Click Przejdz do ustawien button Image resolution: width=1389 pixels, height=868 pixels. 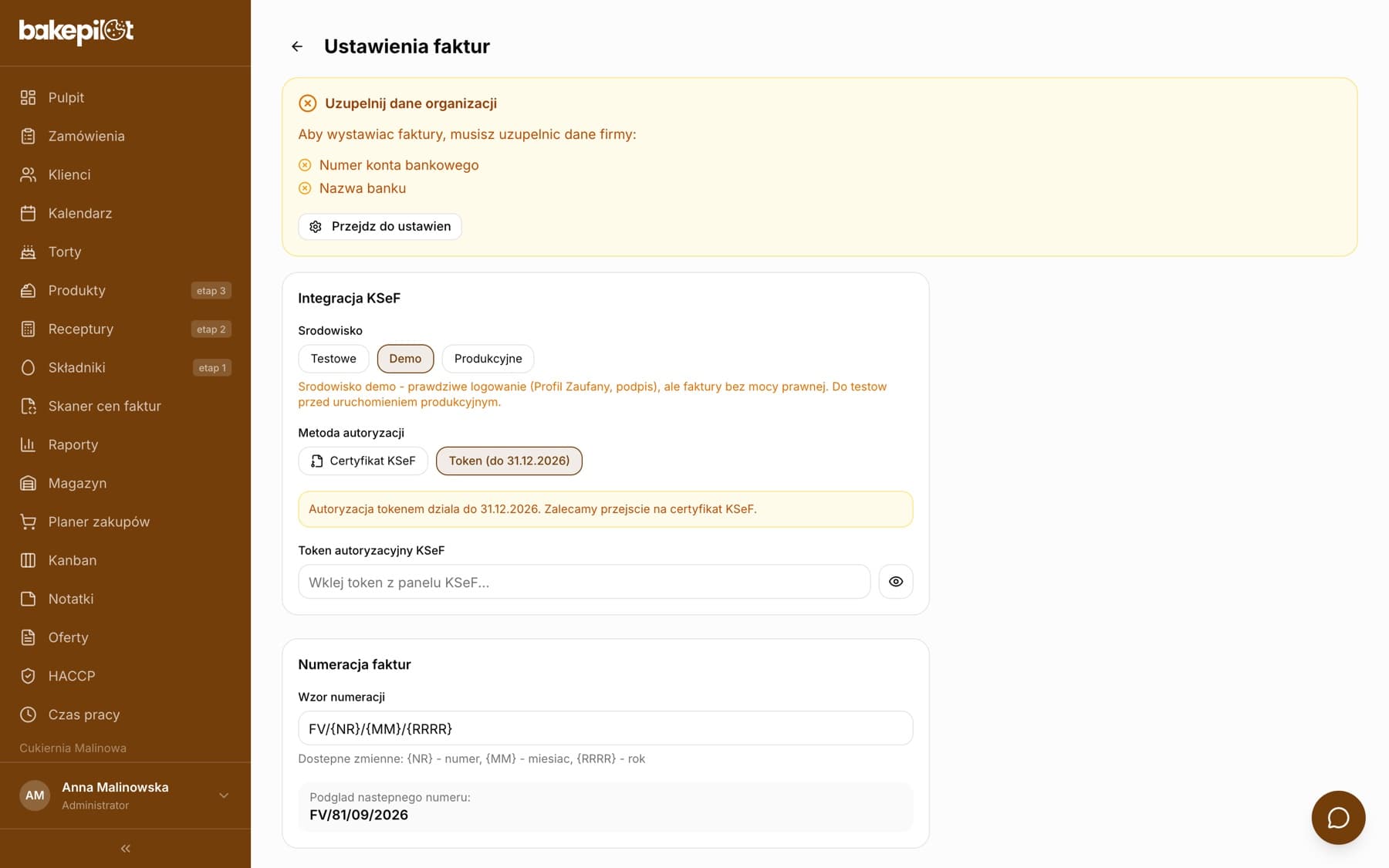point(380,227)
